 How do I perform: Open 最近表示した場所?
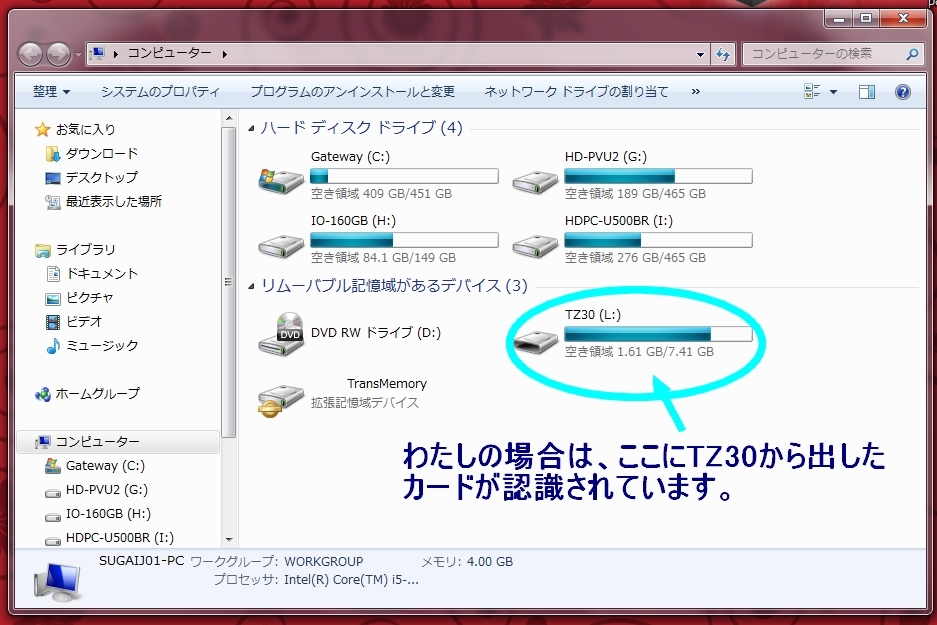(x=114, y=201)
